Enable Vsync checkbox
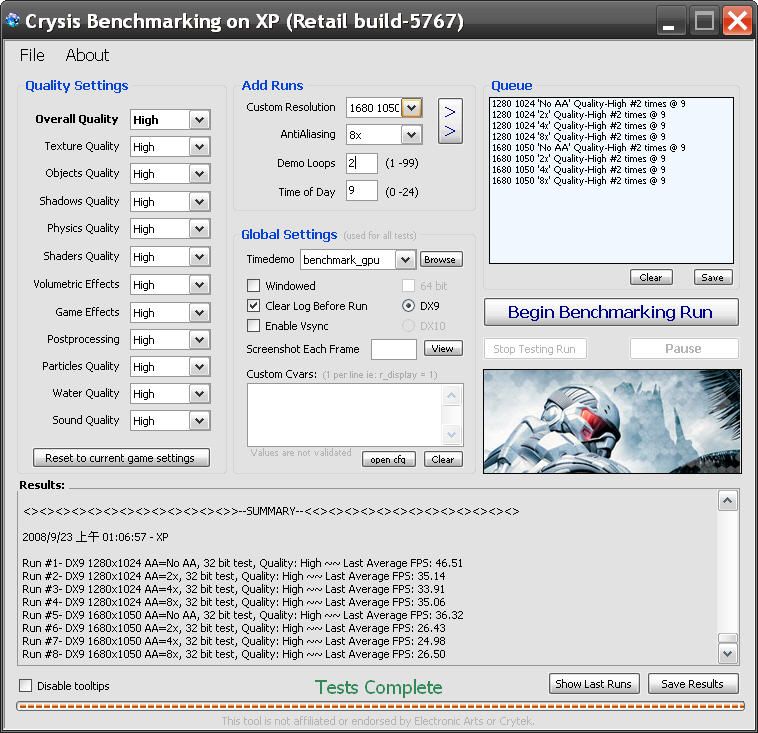Screen dimensions: 758x733 tap(253, 325)
